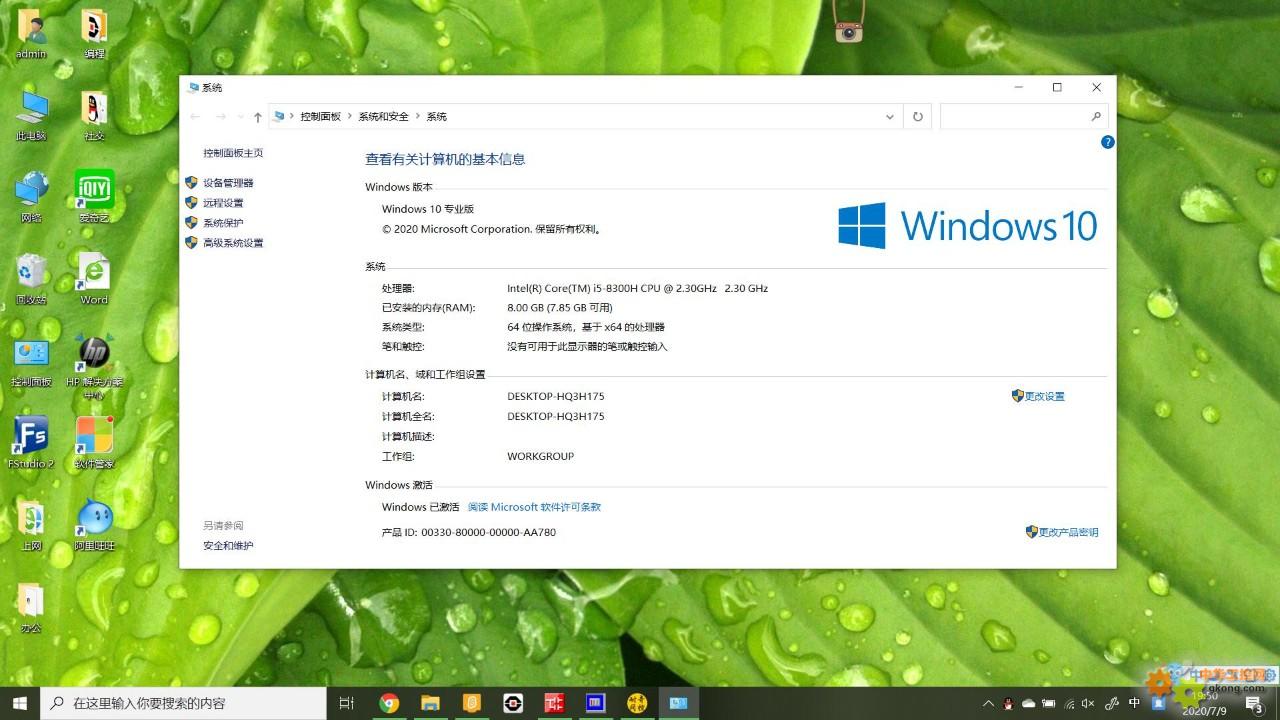Open 高级系统设置 from the sidebar
This screenshot has height=720, width=1280.
(233, 243)
